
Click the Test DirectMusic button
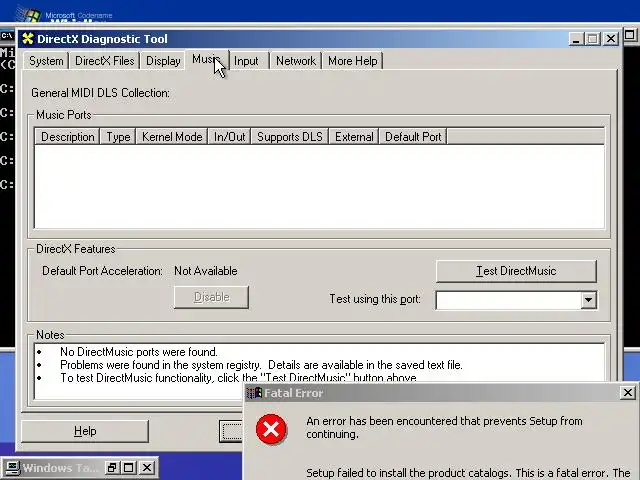[516, 271]
